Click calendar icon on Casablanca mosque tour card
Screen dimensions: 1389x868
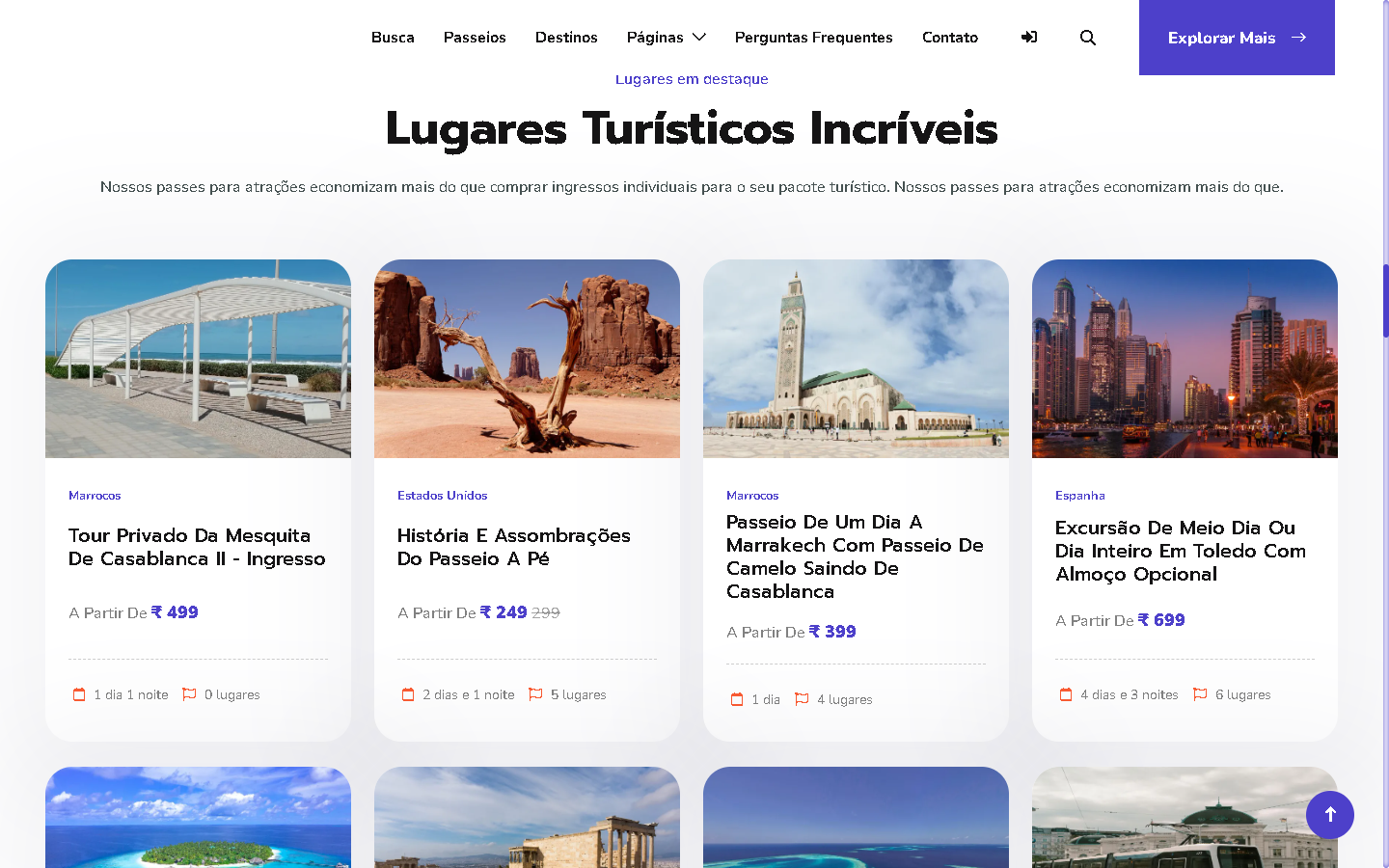click(x=79, y=694)
